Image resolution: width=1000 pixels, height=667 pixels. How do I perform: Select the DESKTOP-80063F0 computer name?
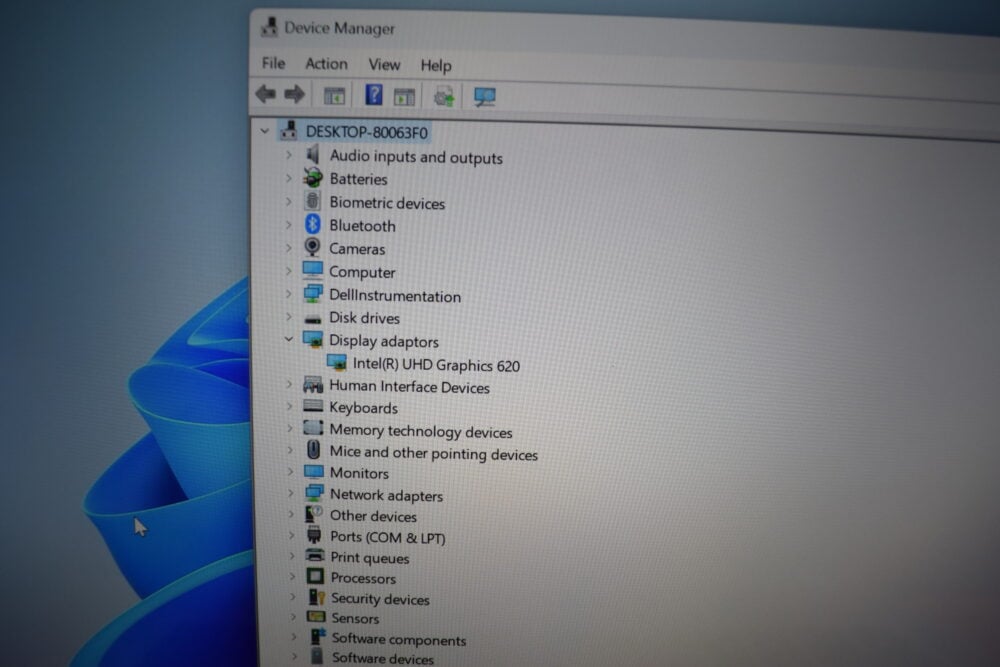pyautogui.click(x=367, y=132)
